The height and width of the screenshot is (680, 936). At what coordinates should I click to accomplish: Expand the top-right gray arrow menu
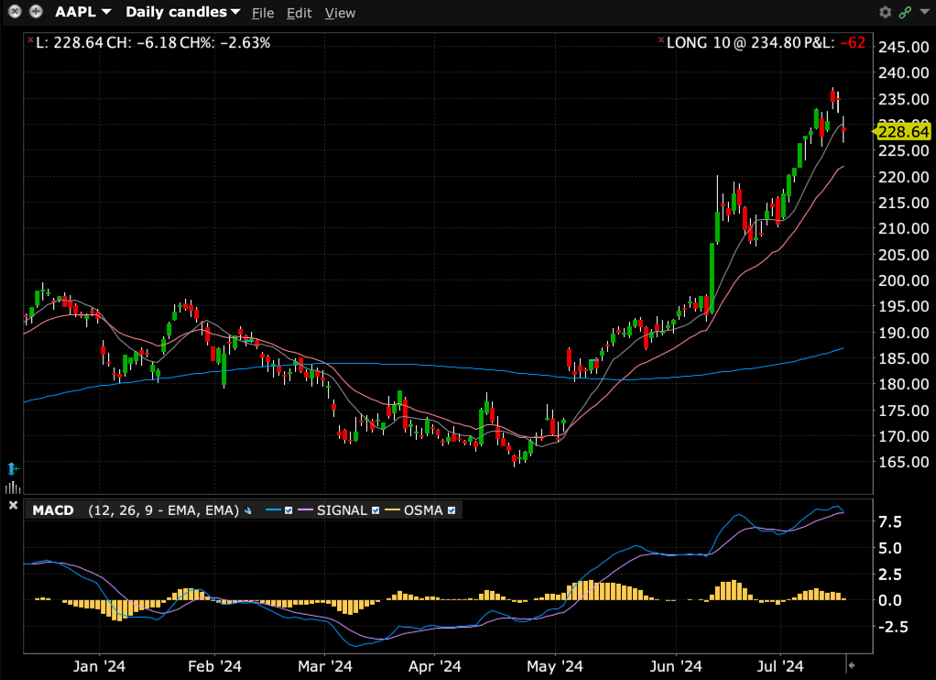coord(924,12)
